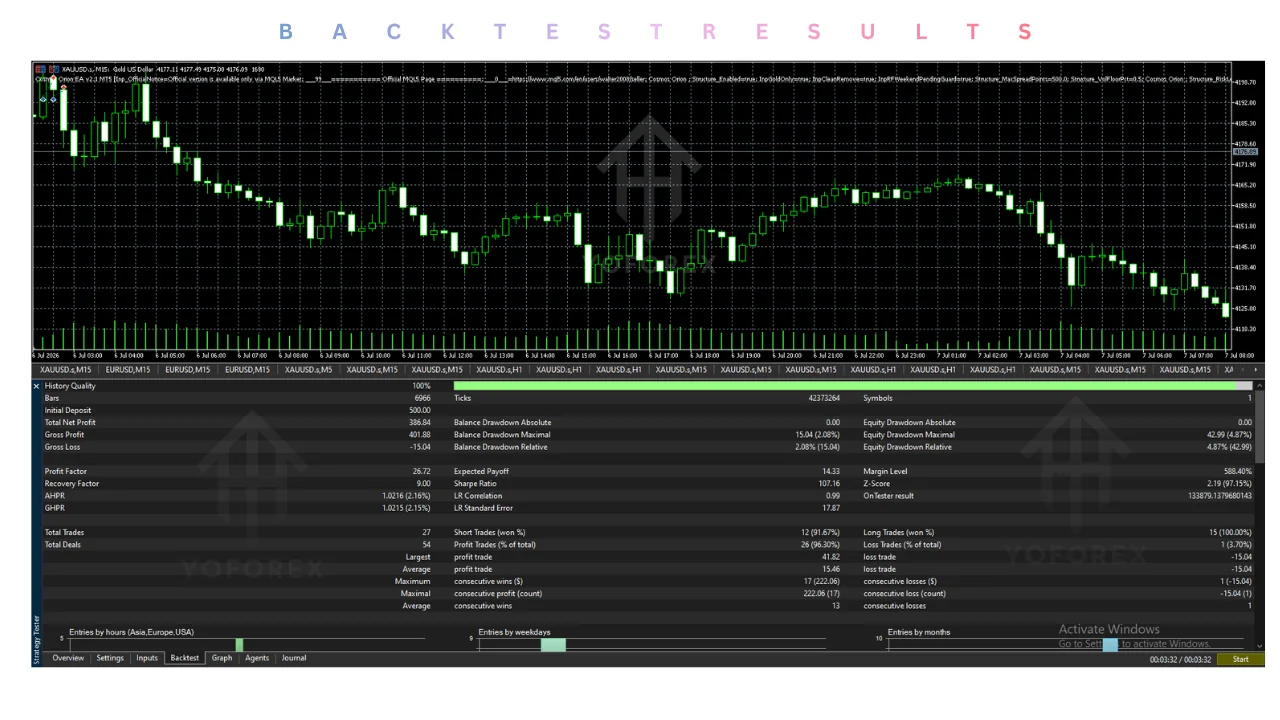This screenshot has width=1280, height=720.
Task: View the Journal tab
Action: click(x=294, y=658)
